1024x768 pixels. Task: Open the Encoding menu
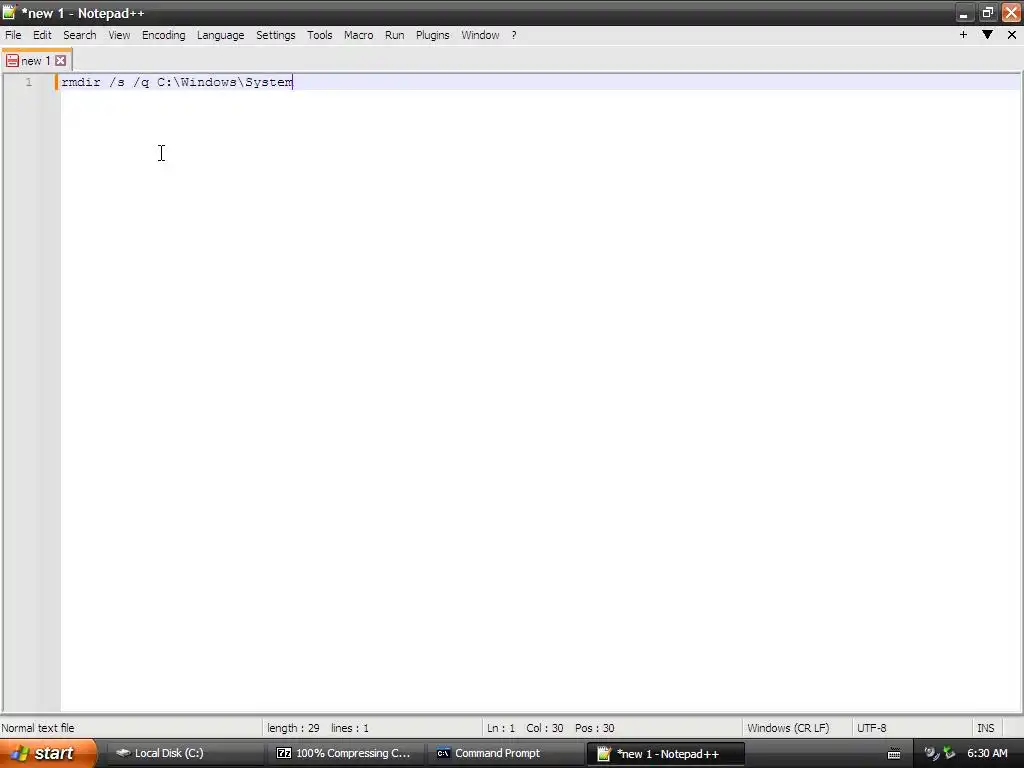point(163,35)
